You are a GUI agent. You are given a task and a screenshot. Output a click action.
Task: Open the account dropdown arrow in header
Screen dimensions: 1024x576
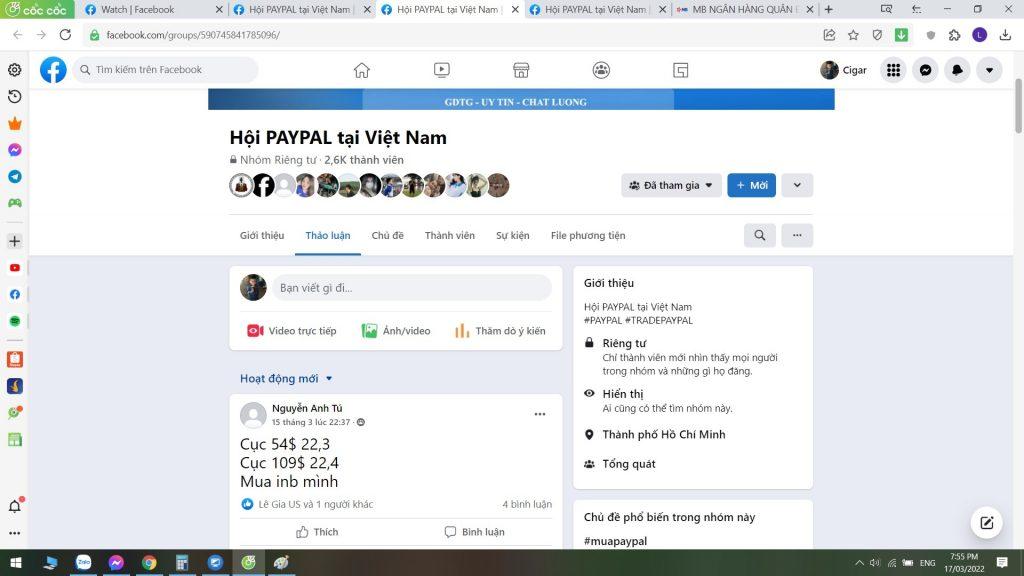click(x=989, y=70)
